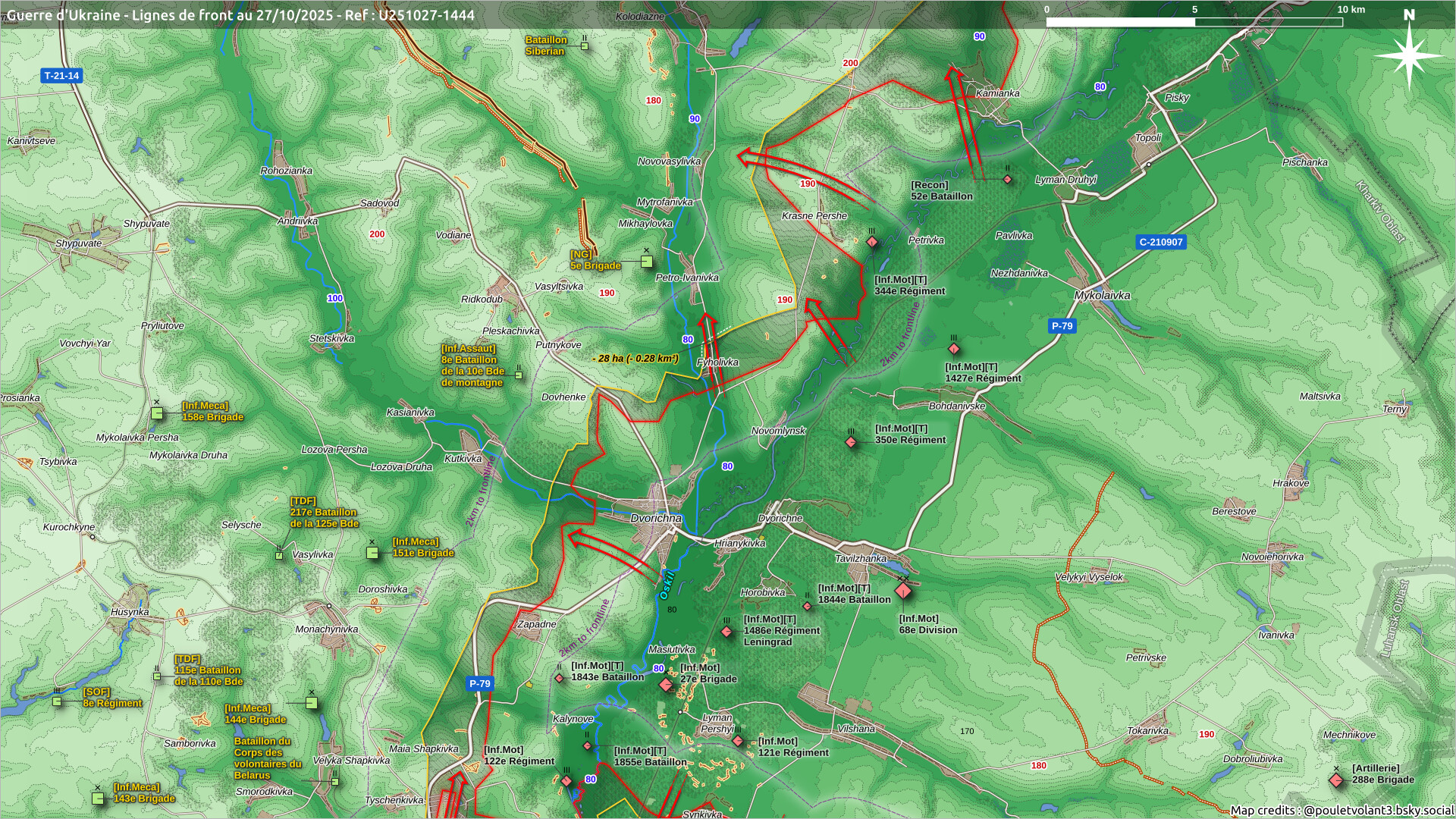1456x819 pixels.
Task: Click the T-21-14 road shield
Action: (61, 76)
